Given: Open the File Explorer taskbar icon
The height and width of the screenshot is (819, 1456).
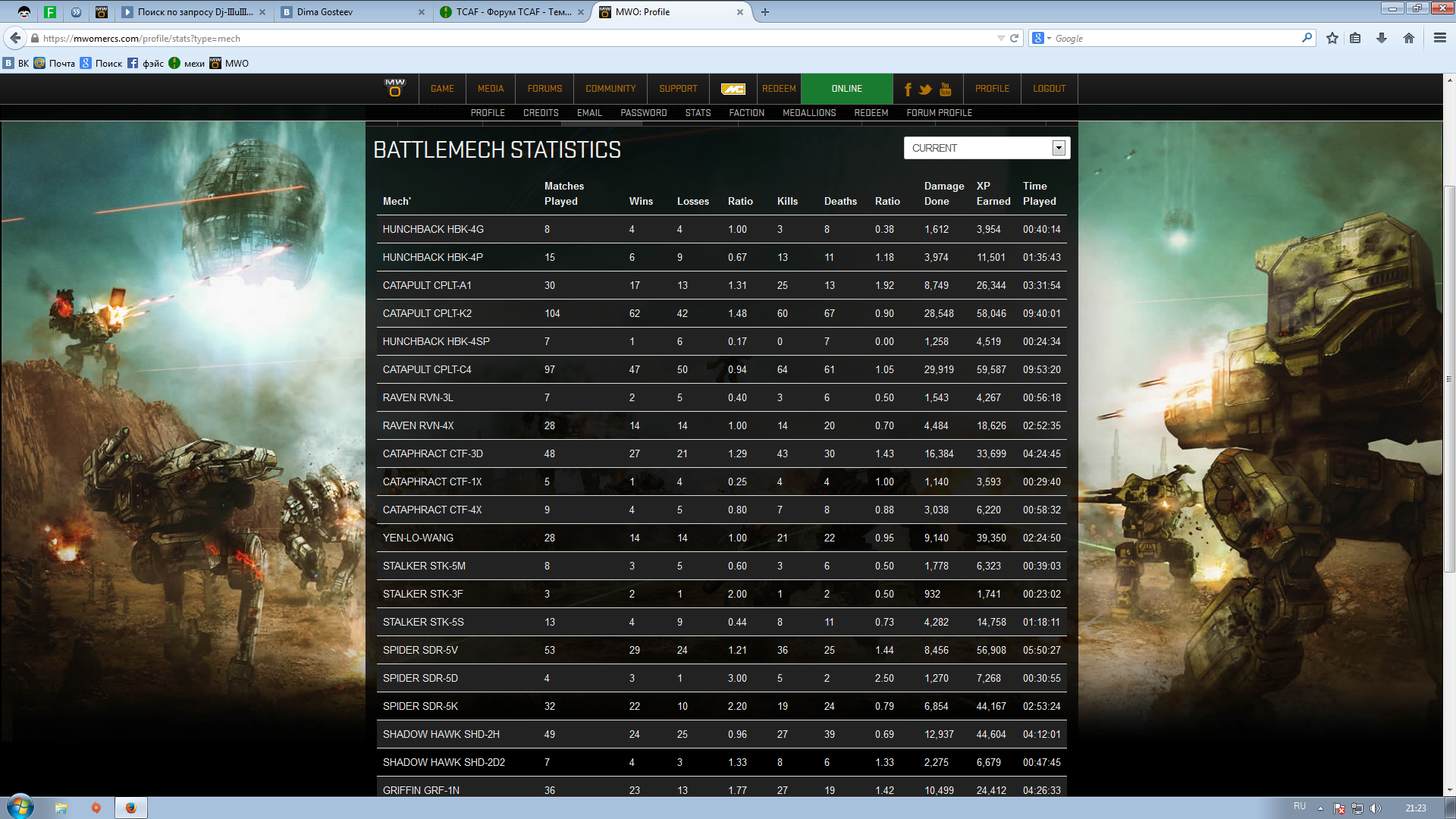Looking at the screenshot, I should pos(61,808).
